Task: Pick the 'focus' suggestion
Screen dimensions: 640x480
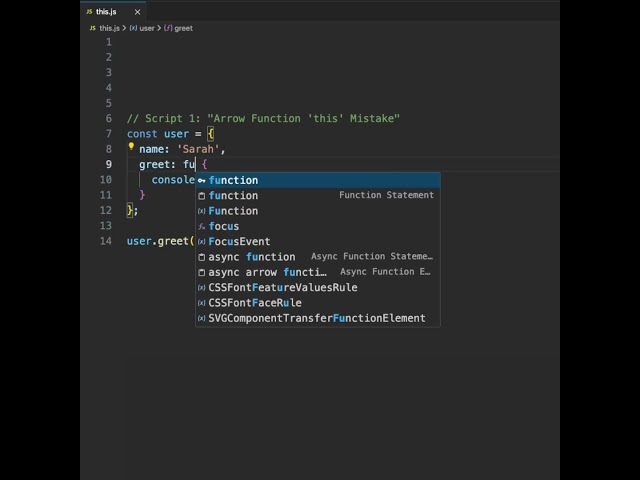Action: 318,226
